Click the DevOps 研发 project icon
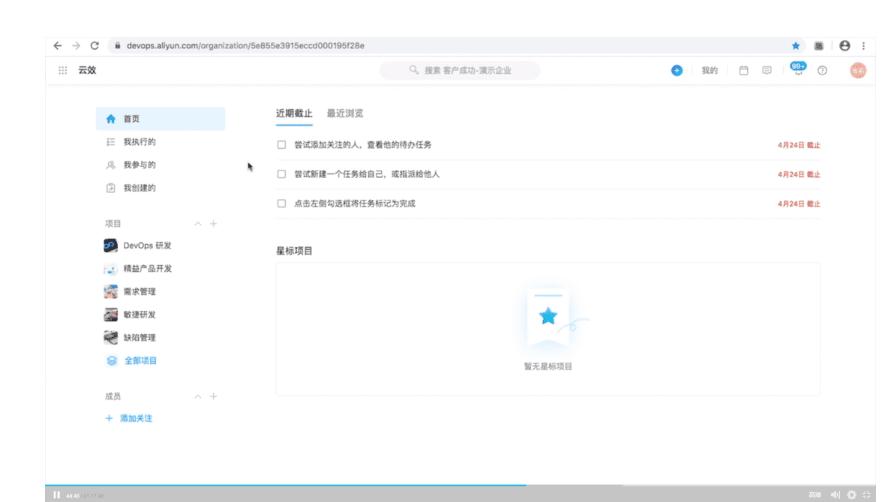 point(111,246)
